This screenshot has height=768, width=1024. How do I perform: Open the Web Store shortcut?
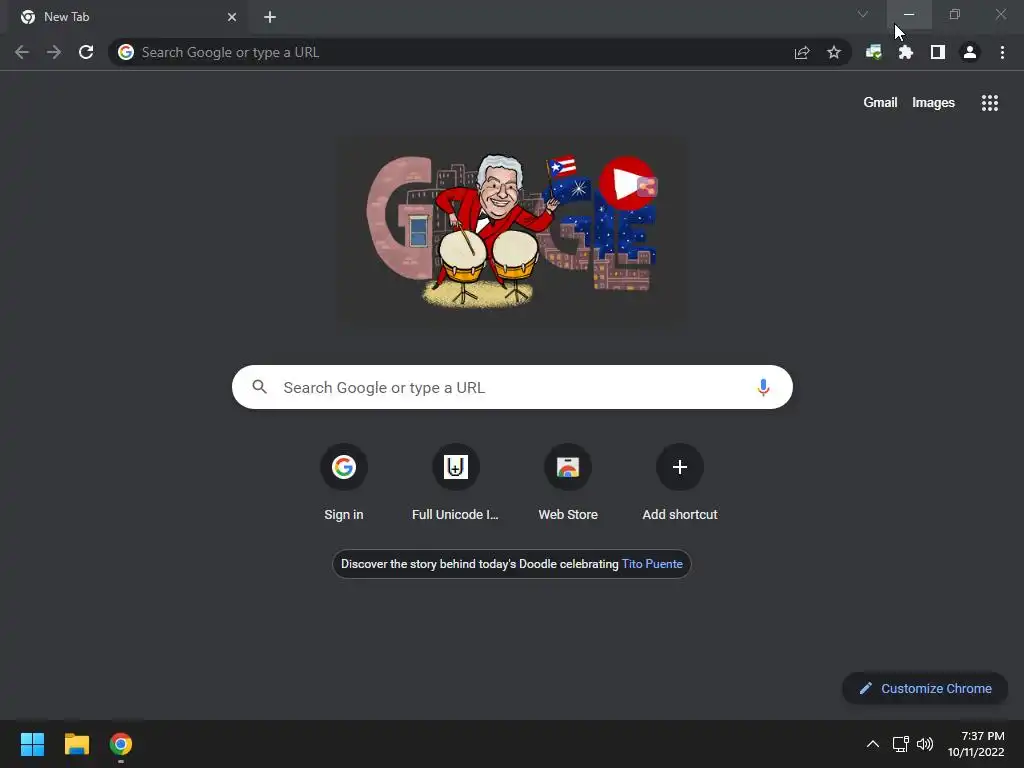[568, 483]
